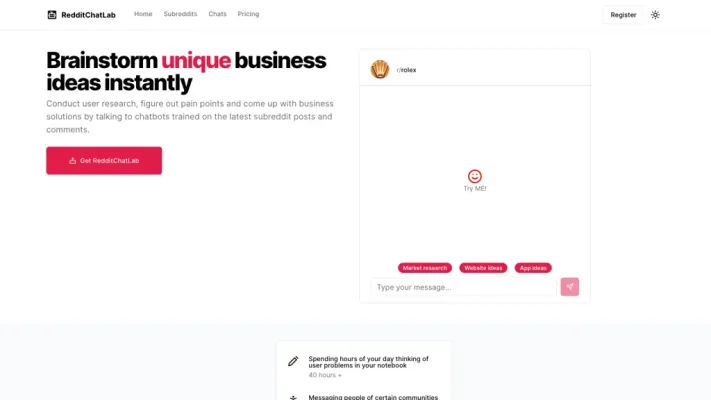Click the r/rolex chat header name

click(406, 70)
